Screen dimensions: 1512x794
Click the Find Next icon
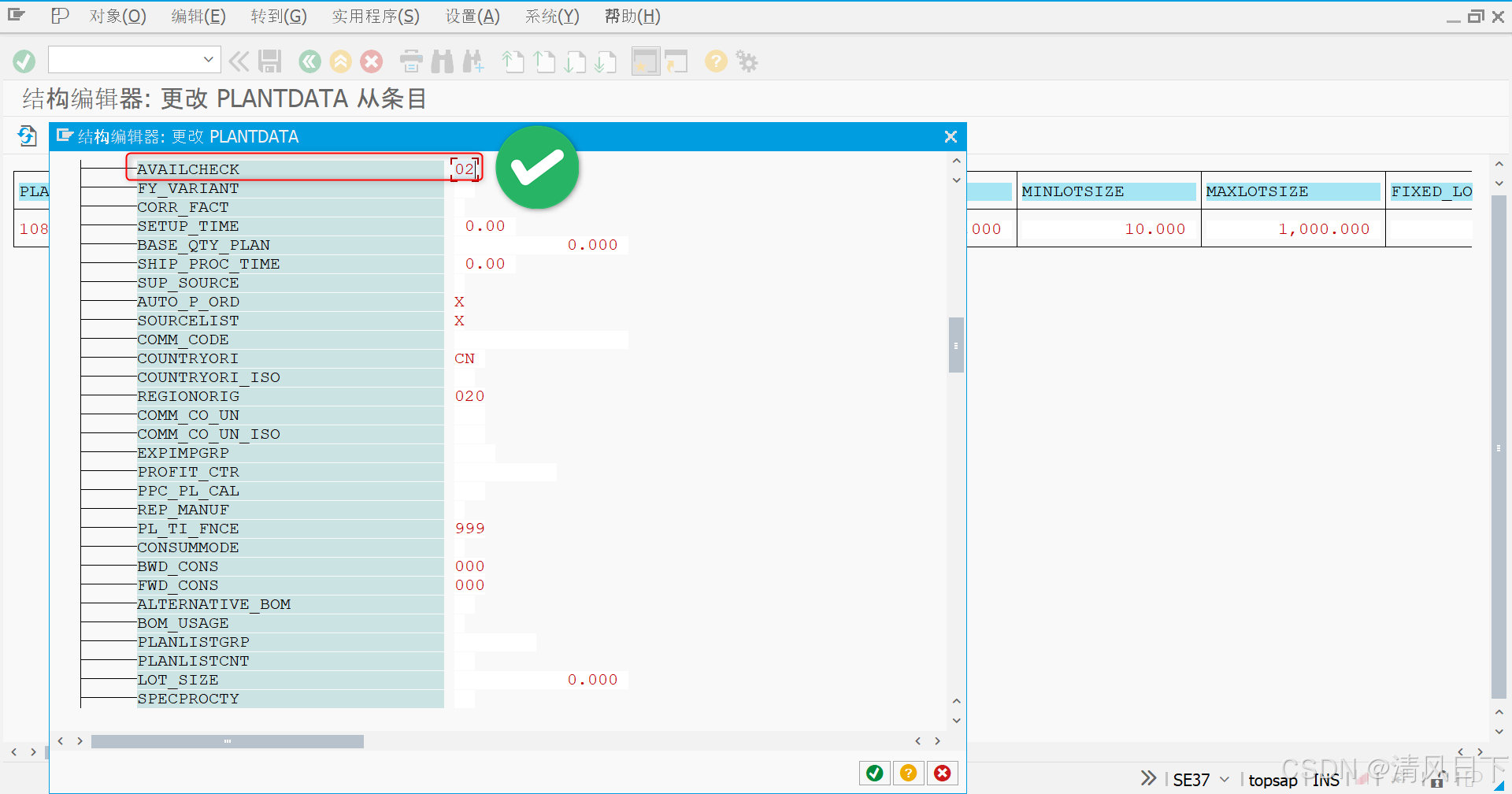click(473, 61)
